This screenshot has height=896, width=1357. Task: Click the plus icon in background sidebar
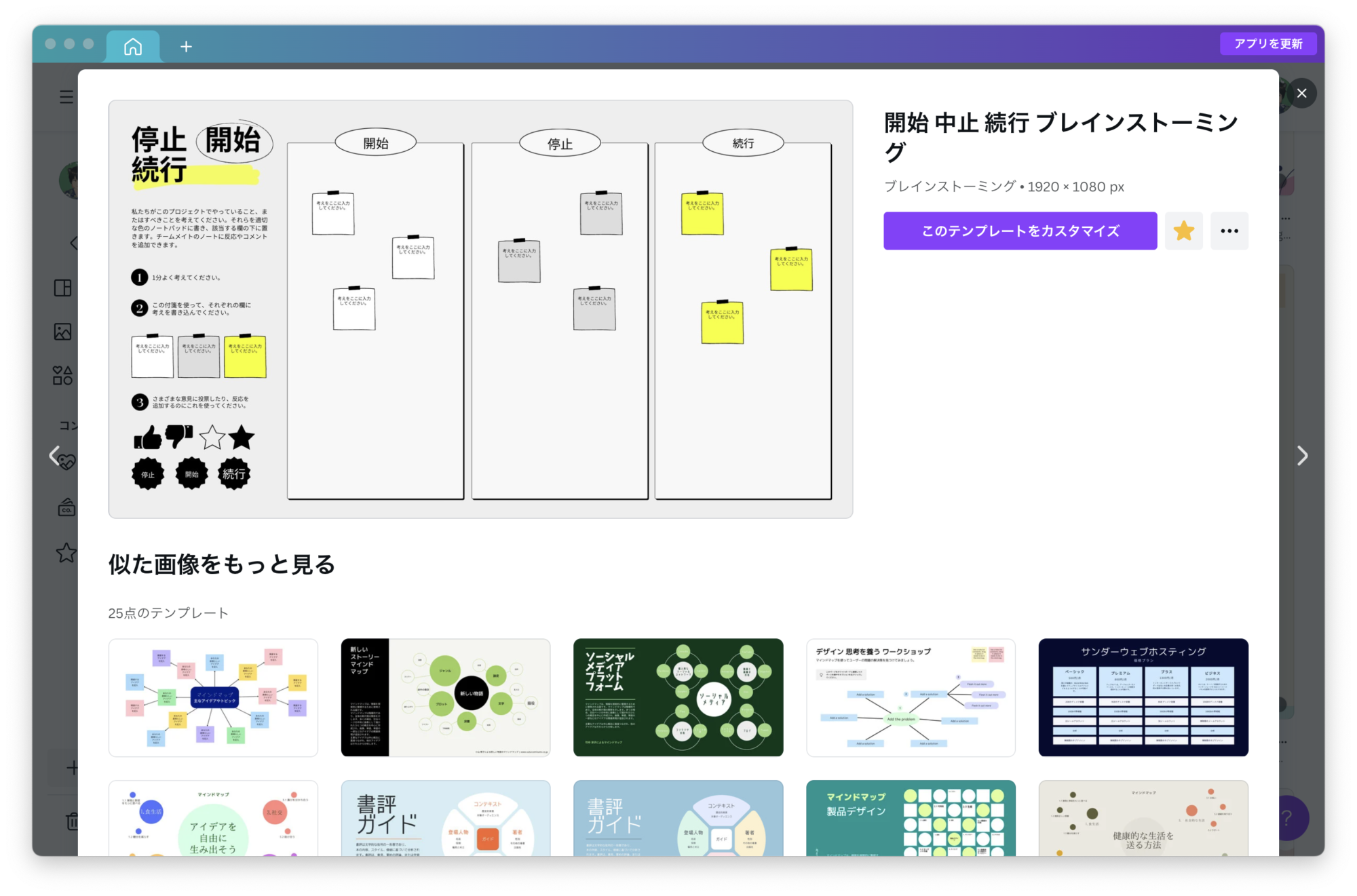(x=72, y=768)
